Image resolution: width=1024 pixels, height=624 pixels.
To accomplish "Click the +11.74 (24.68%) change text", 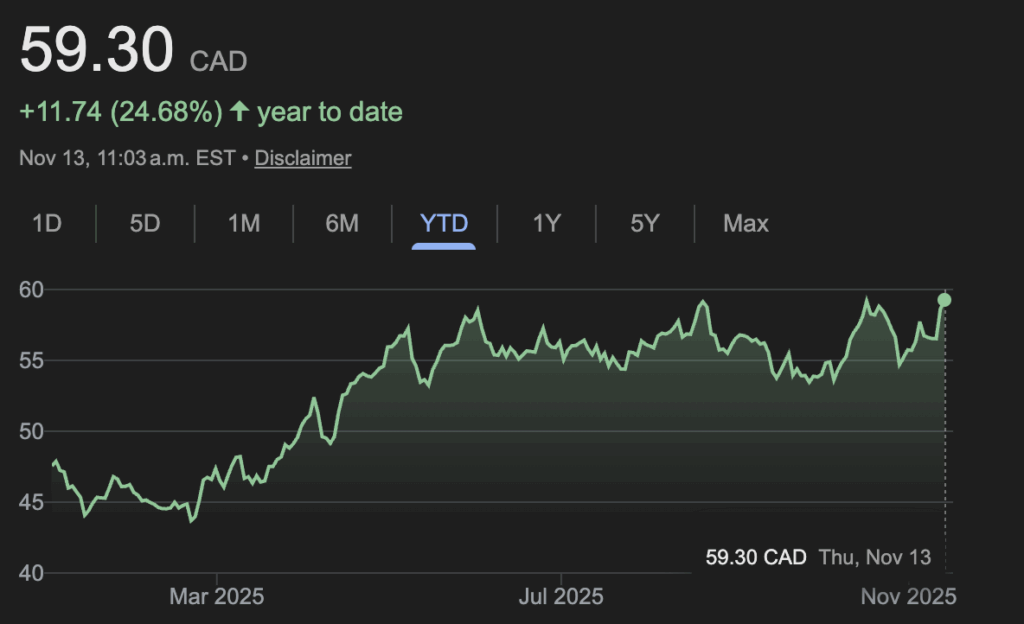I will 121,112.
